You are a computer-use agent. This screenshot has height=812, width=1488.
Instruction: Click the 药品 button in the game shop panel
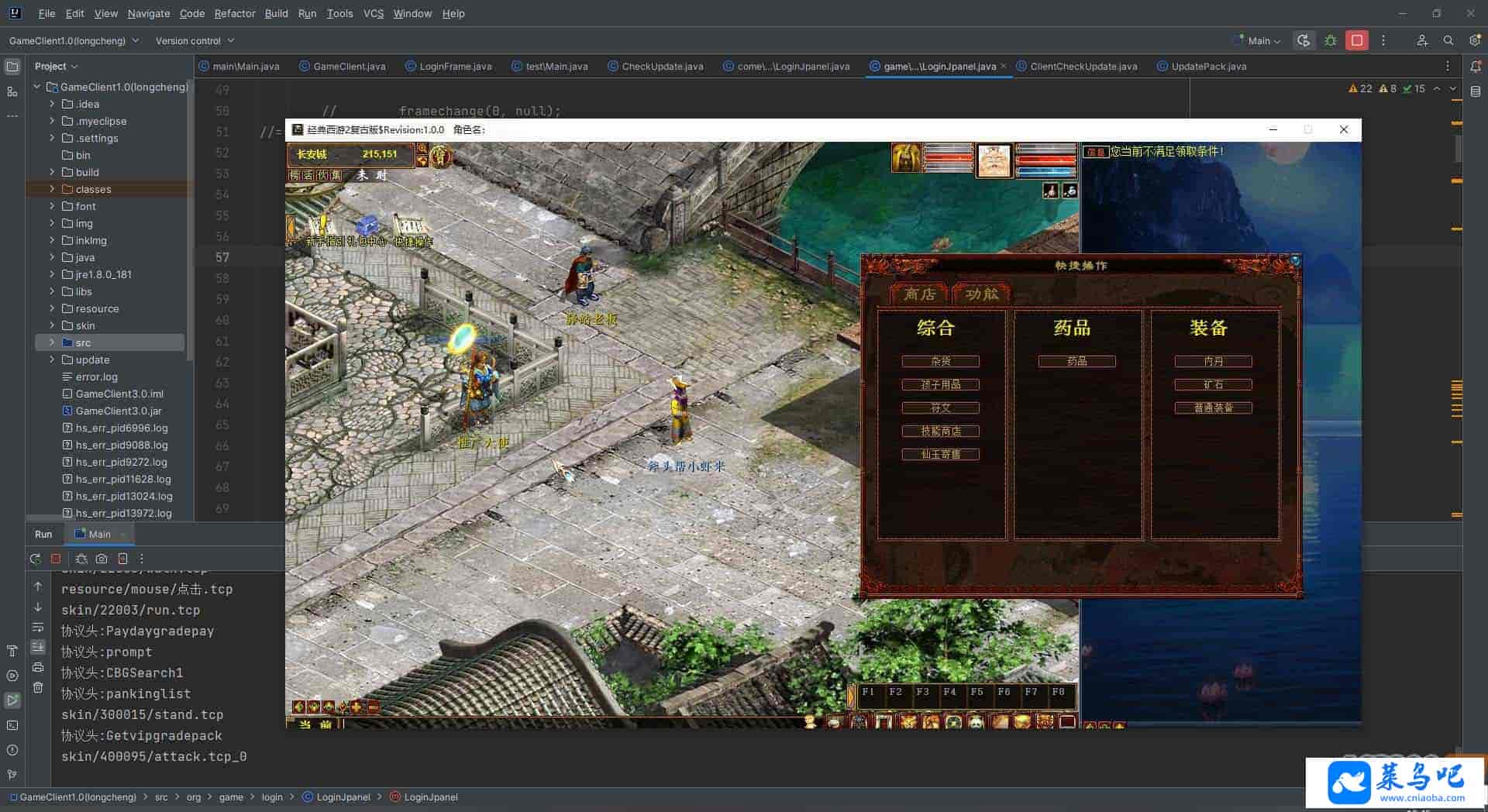1076,361
